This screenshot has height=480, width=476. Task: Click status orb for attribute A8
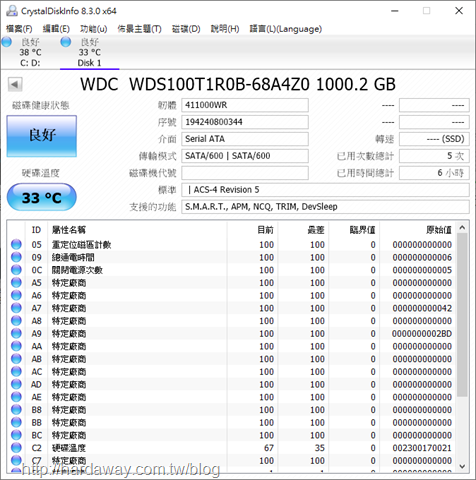(x=16, y=321)
